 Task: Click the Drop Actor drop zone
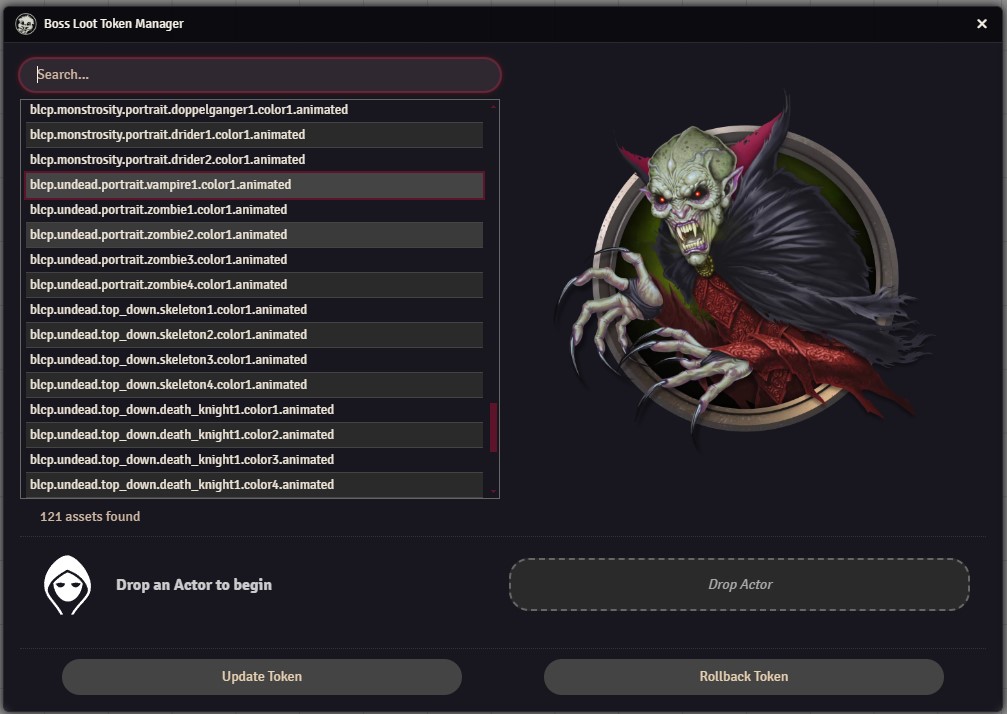pos(739,585)
